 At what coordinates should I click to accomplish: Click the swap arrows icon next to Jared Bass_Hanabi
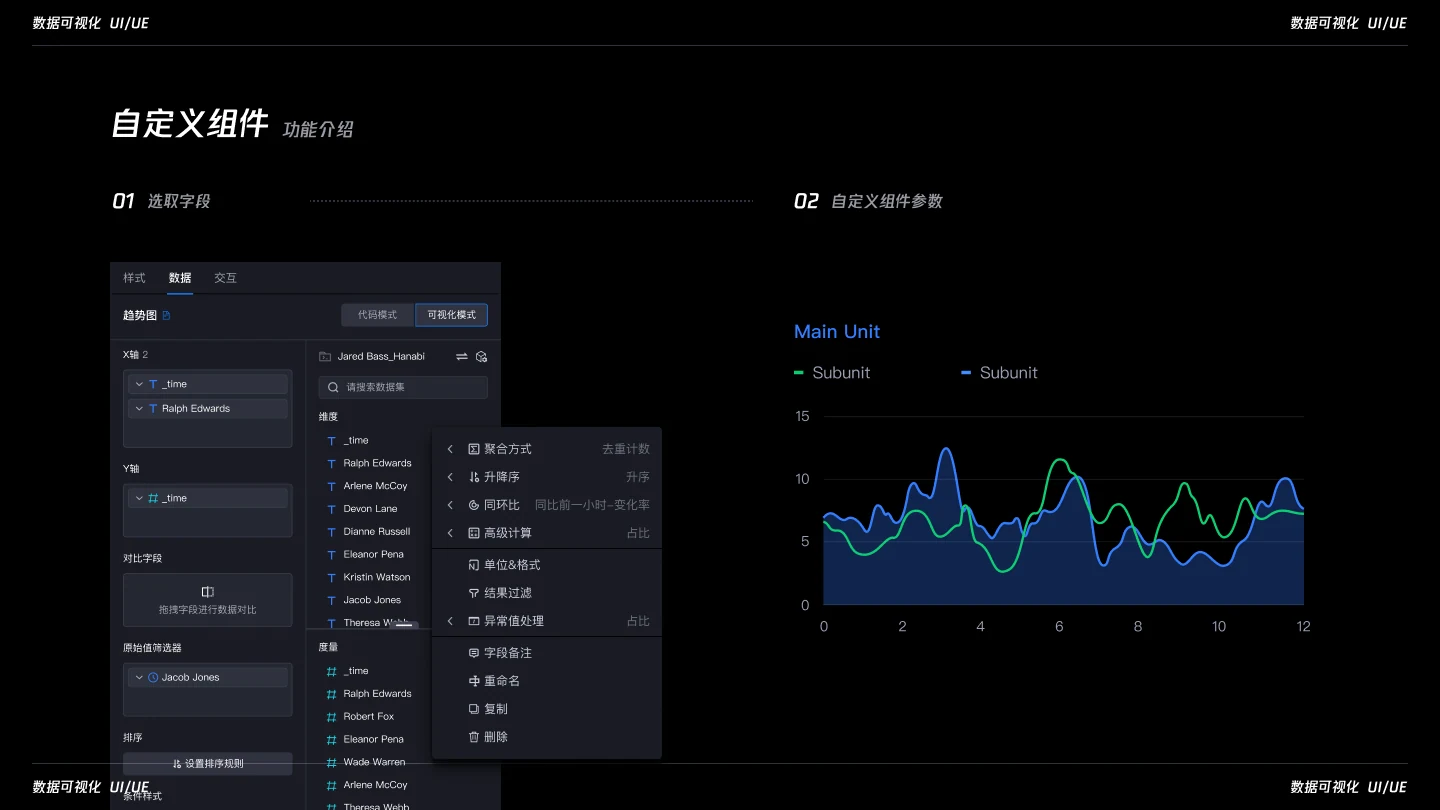coord(462,356)
